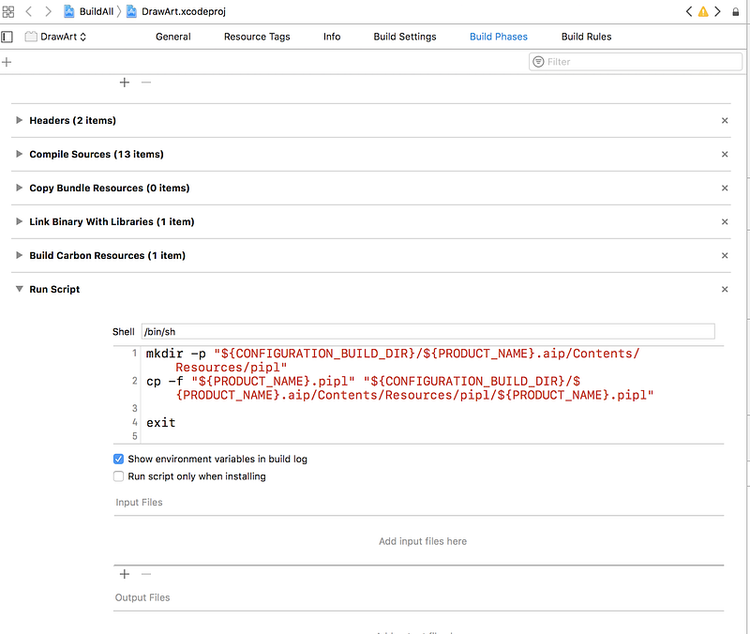The width and height of the screenshot is (750, 634).
Task: Switch to the General tab
Action: pyautogui.click(x=173, y=37)
